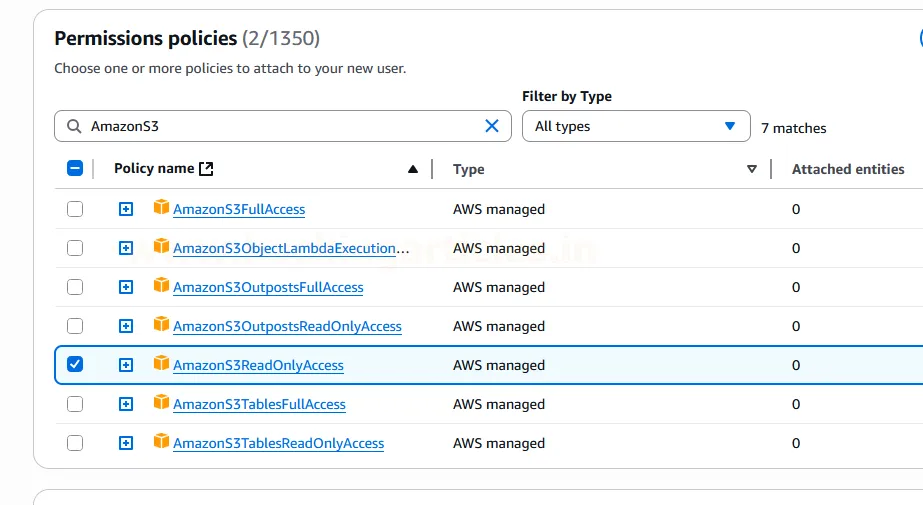Uncheck the AmazonS3ReadOnlyAccess checkbox
The image size is (923, 505).
click(x=75, y=364)
